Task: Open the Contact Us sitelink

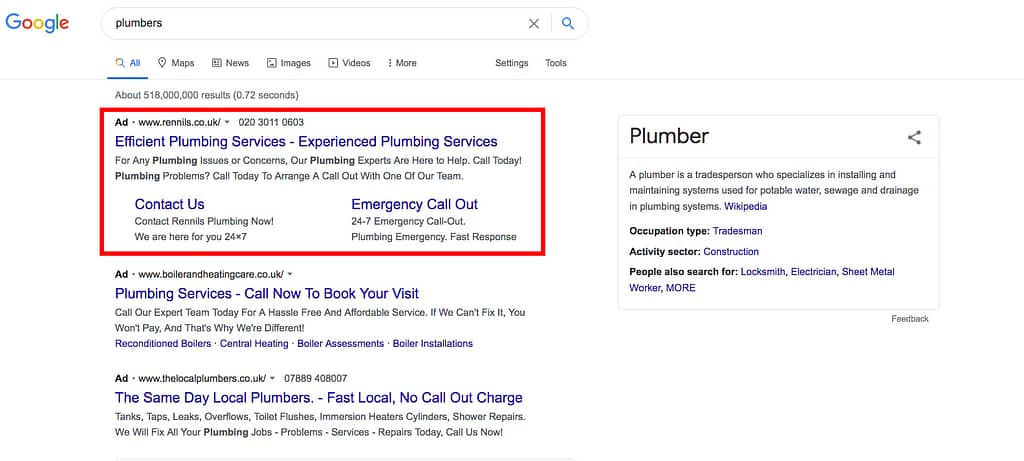Action: point(169,204)
